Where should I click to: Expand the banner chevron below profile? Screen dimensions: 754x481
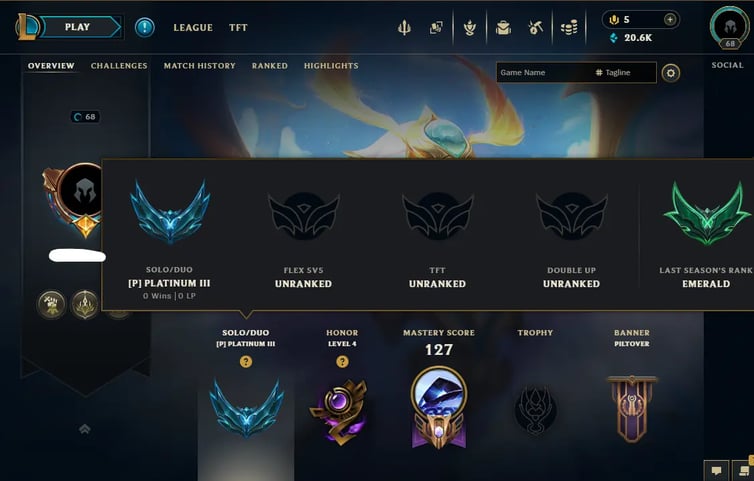pos(85,429)
